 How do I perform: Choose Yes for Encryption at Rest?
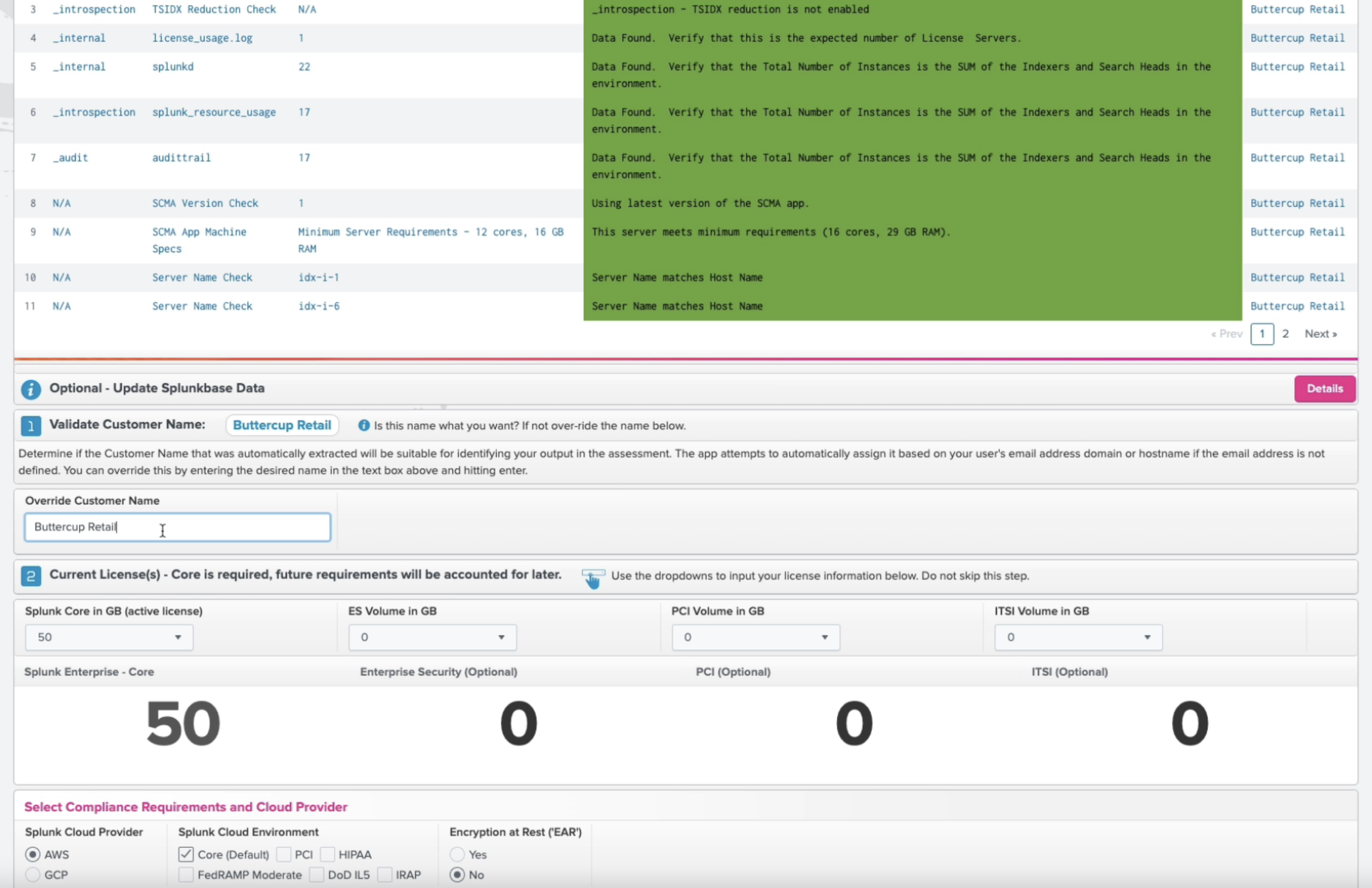pos(457,854)
